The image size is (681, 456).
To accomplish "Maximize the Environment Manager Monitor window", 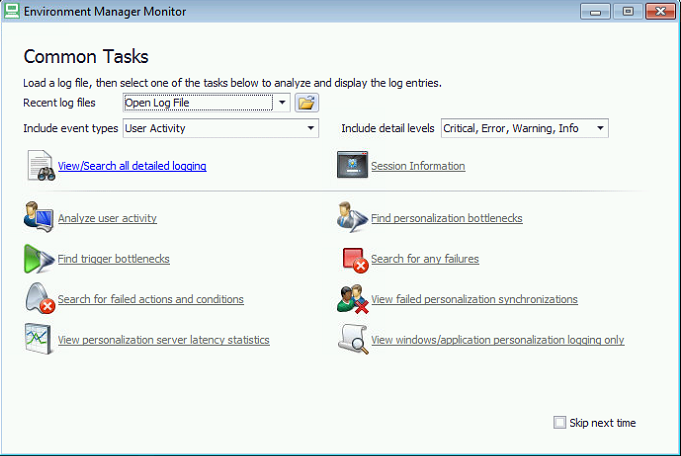I will click(628, 11).
